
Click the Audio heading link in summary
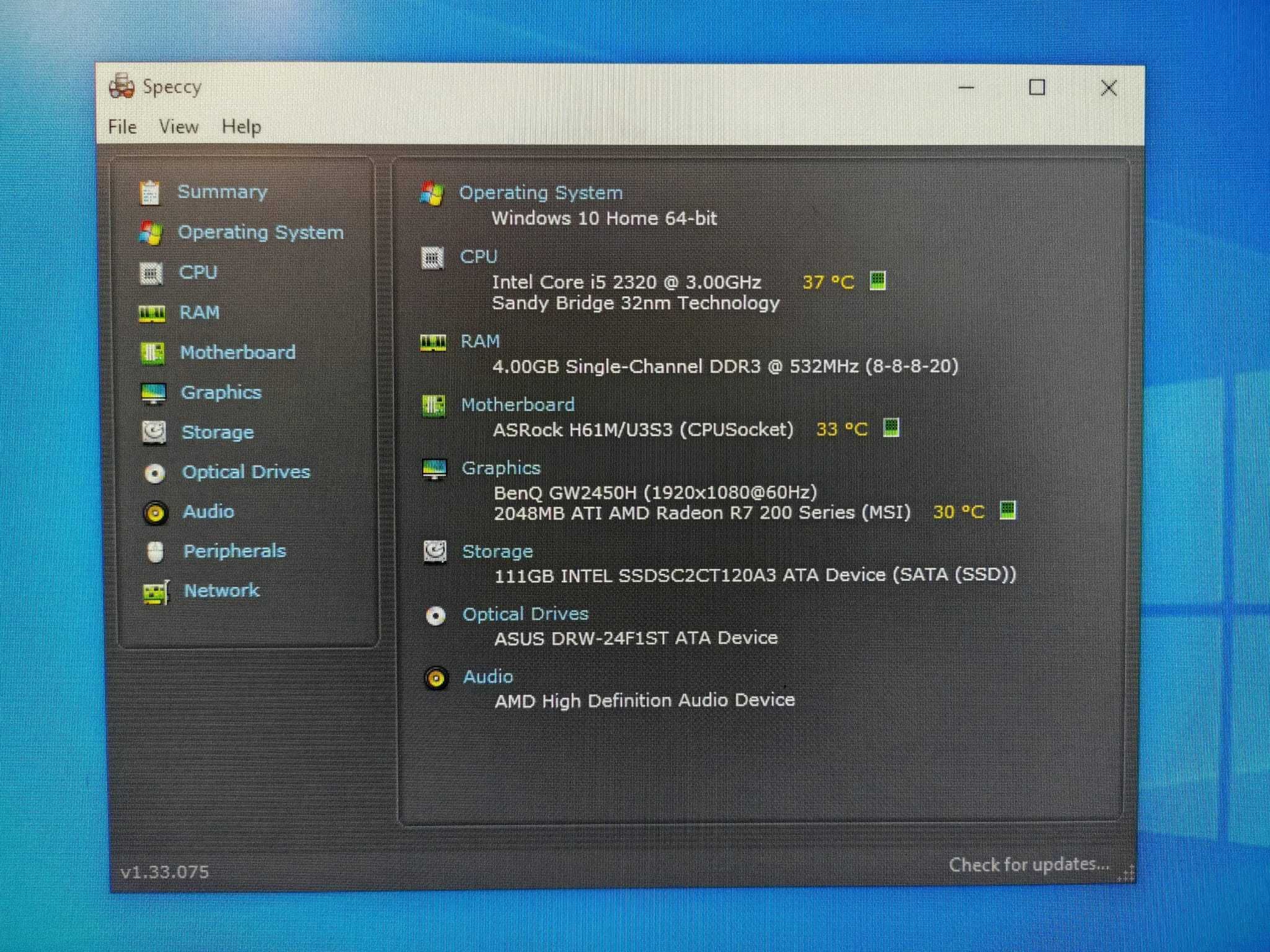[x=488, y=677]
